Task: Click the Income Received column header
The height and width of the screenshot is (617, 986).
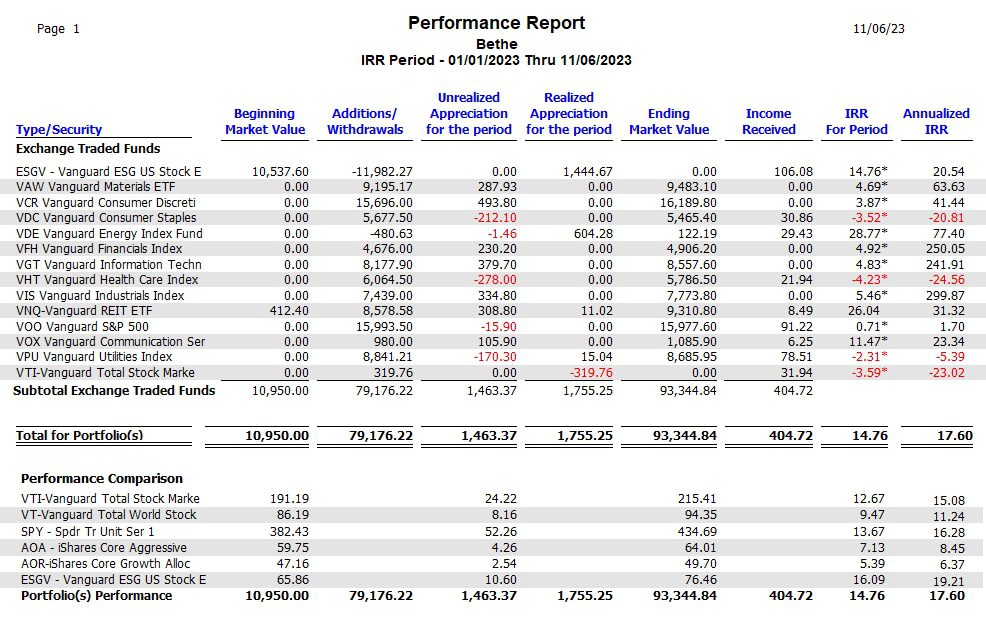Action: click(768, 121)
